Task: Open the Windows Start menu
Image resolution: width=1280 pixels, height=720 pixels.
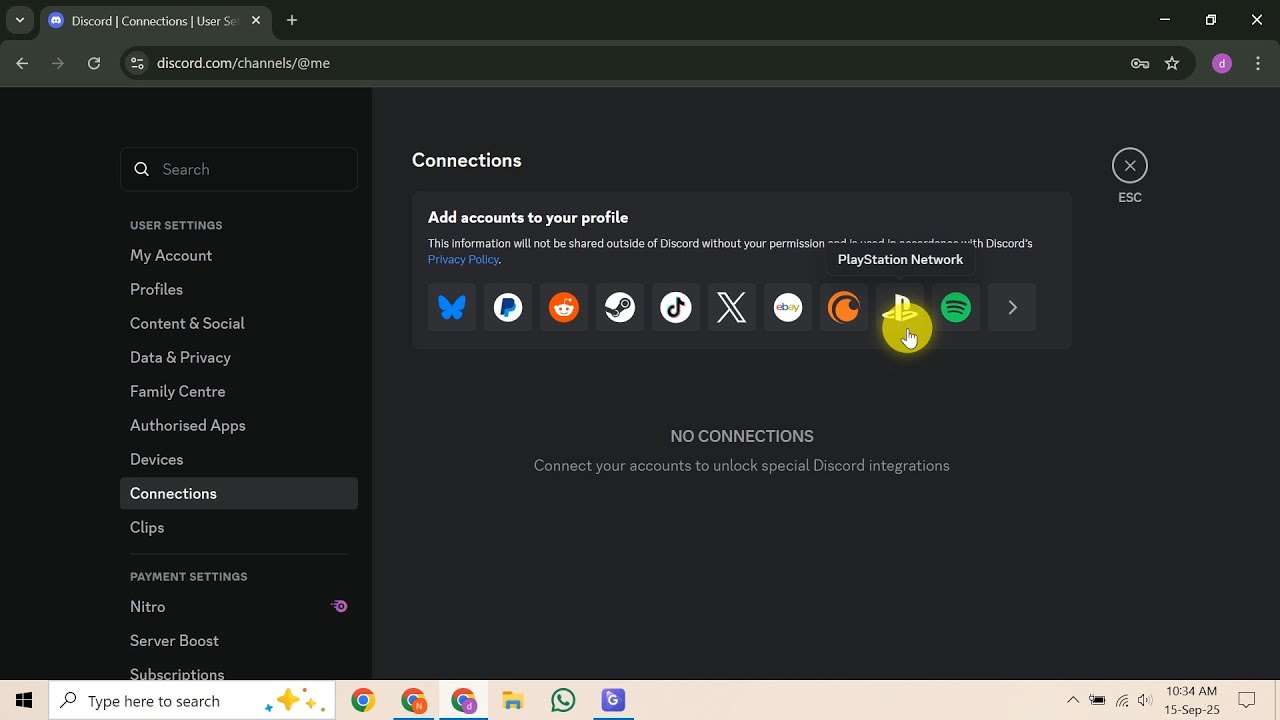Action: click(24, 701)
